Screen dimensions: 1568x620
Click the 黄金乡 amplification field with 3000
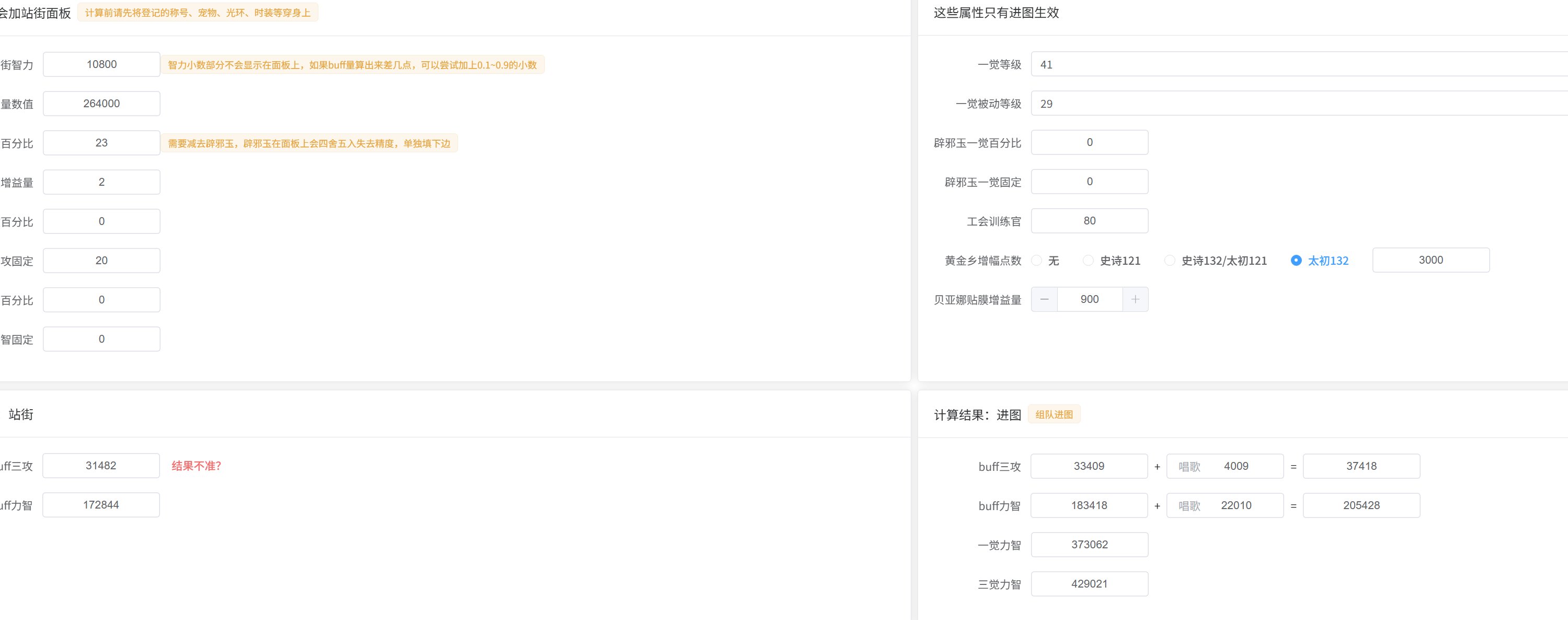(x=1430, y=260)
